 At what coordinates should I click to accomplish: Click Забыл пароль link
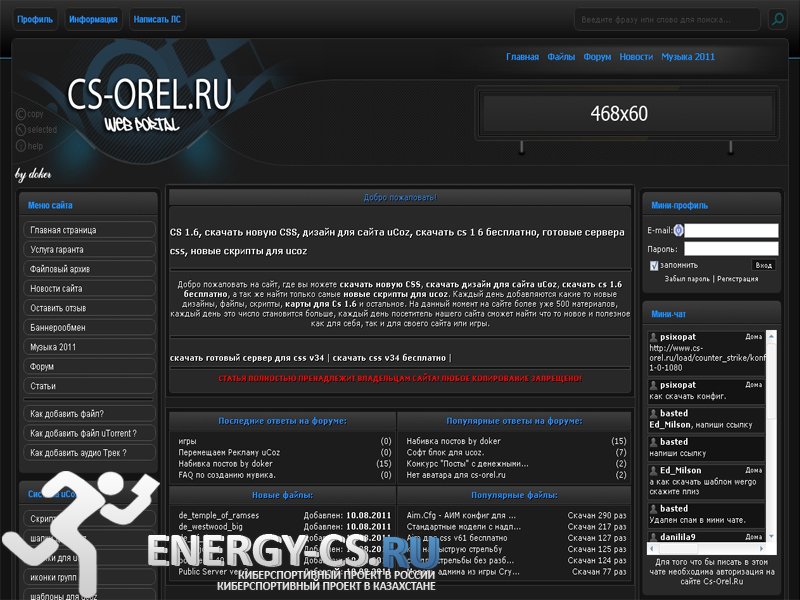[687, 279]
